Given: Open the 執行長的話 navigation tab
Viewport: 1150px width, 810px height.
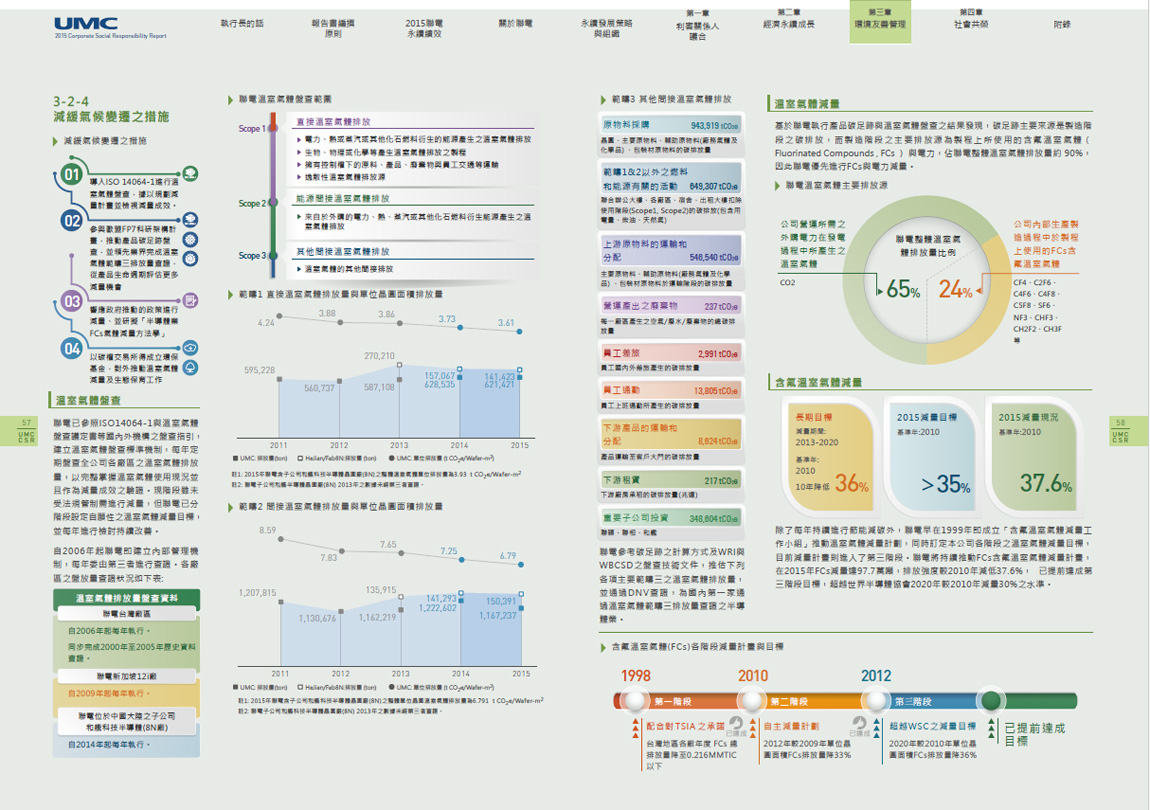Looking at the screenshot, I should point(241,22).
